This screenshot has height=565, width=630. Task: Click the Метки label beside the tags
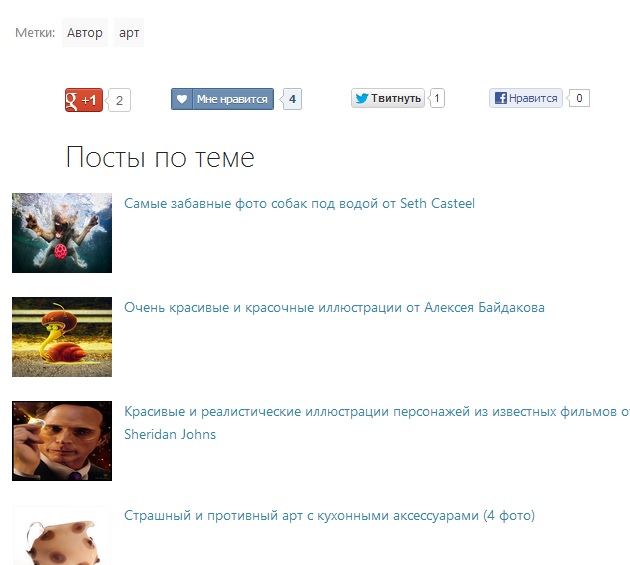[35, 33]
